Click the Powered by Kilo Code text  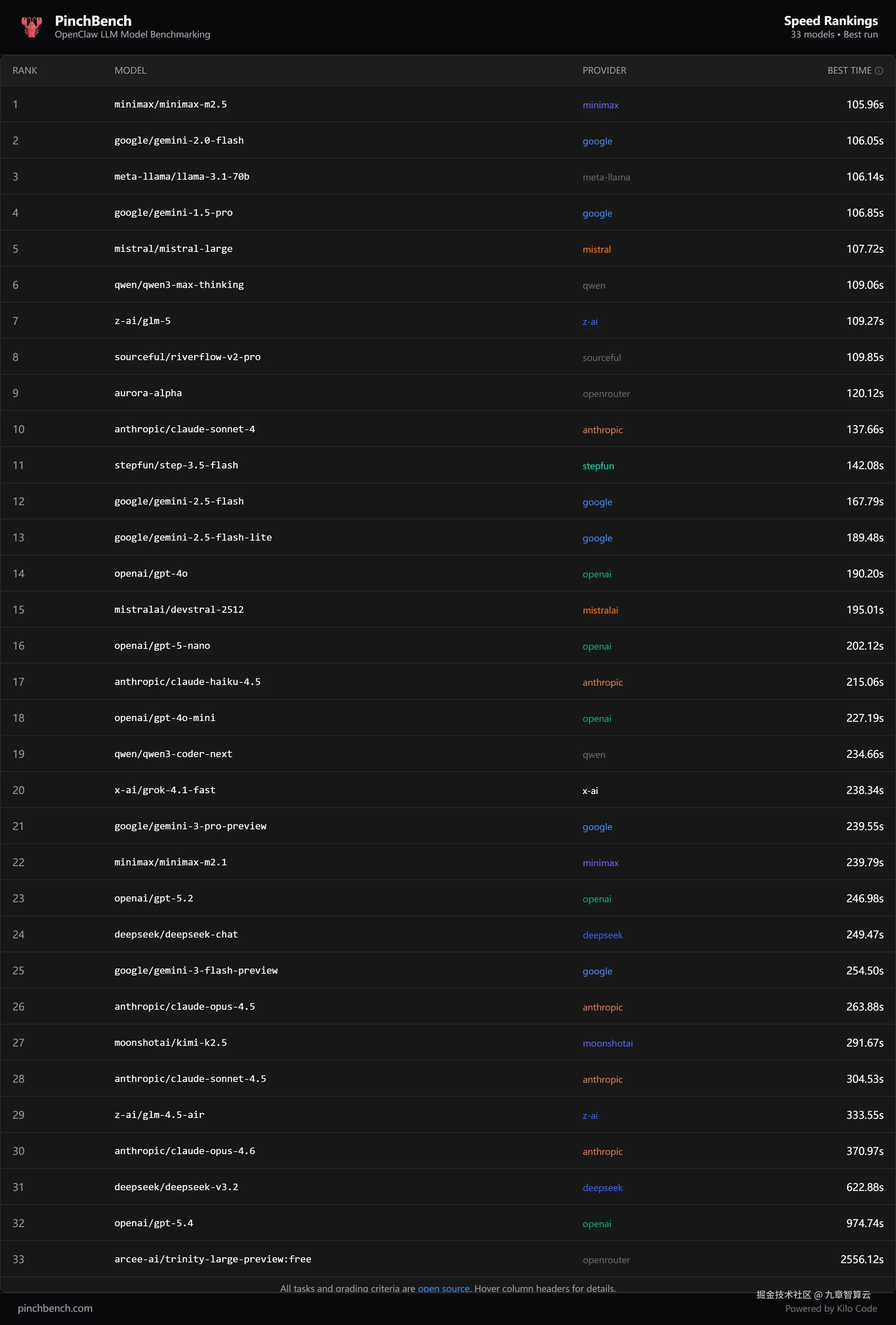(x=830, y=1308)
